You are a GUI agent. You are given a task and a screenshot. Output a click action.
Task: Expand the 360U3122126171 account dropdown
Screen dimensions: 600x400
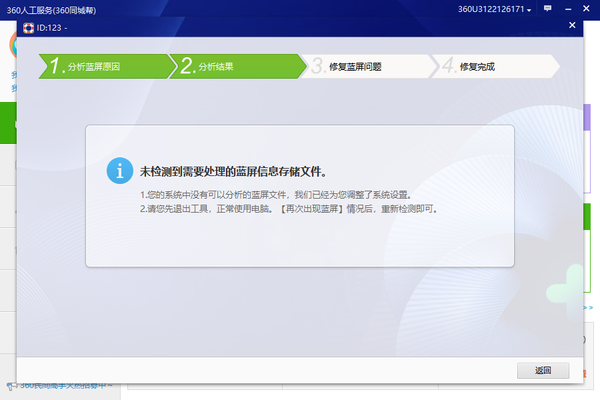pos(529,9)
